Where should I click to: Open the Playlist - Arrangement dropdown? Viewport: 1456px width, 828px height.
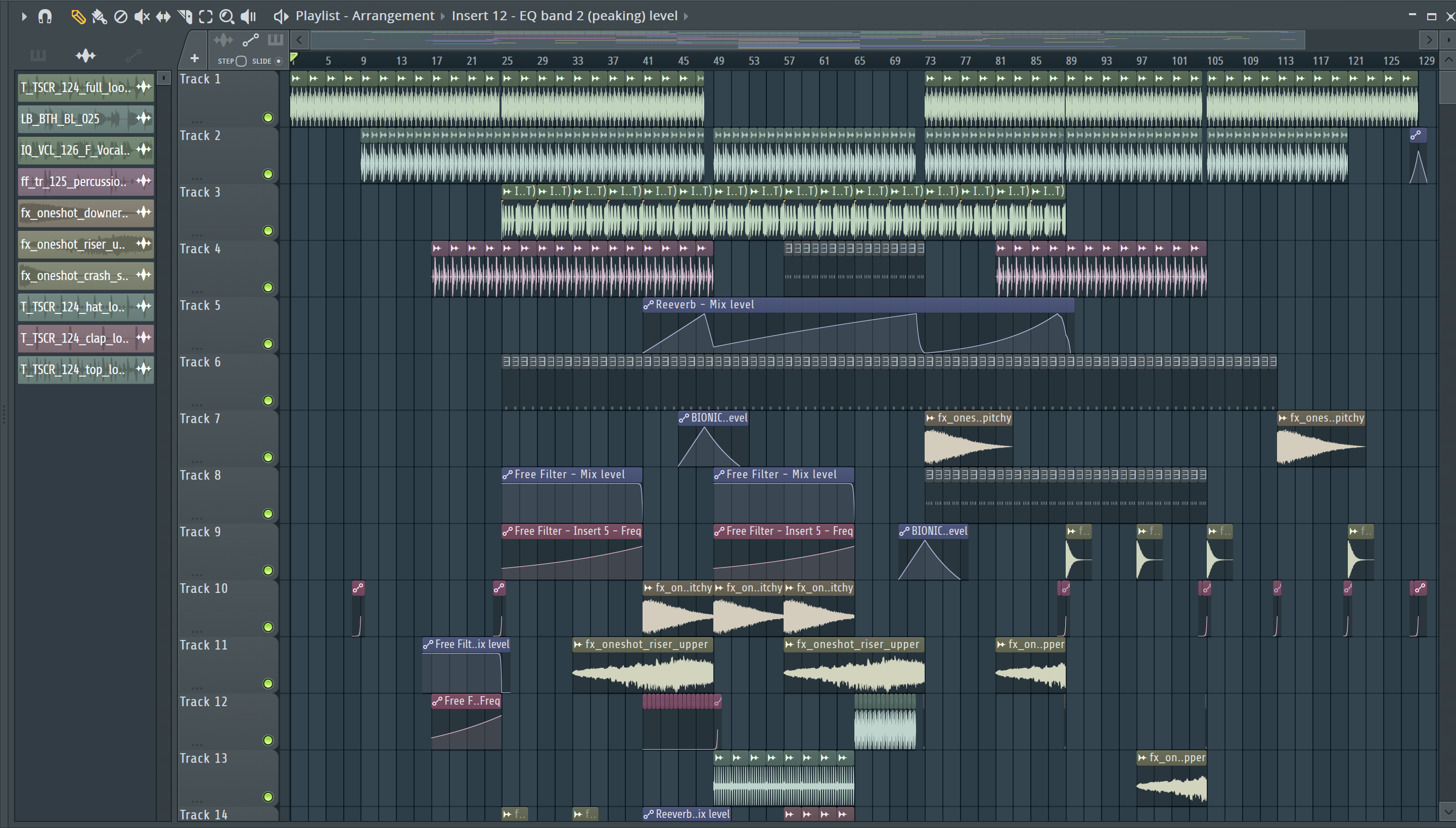[365, 16]
